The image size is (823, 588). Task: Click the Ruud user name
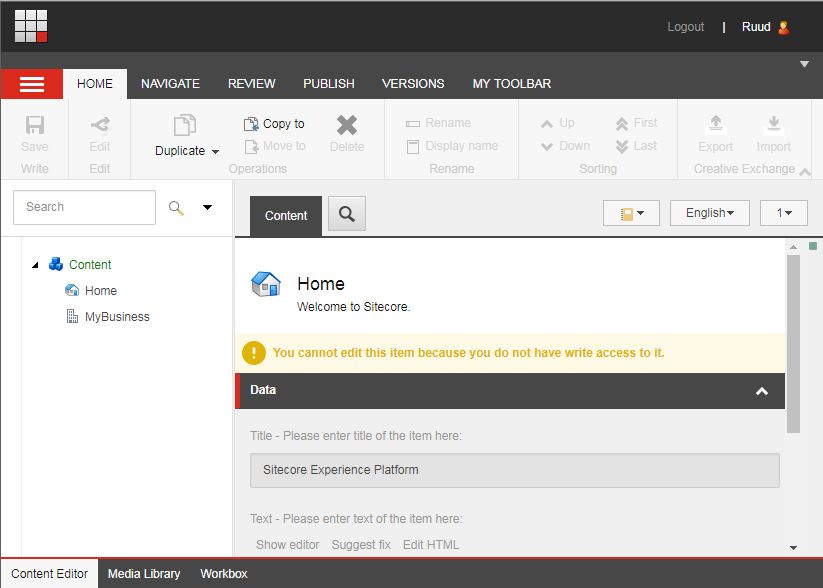(756, 27)
